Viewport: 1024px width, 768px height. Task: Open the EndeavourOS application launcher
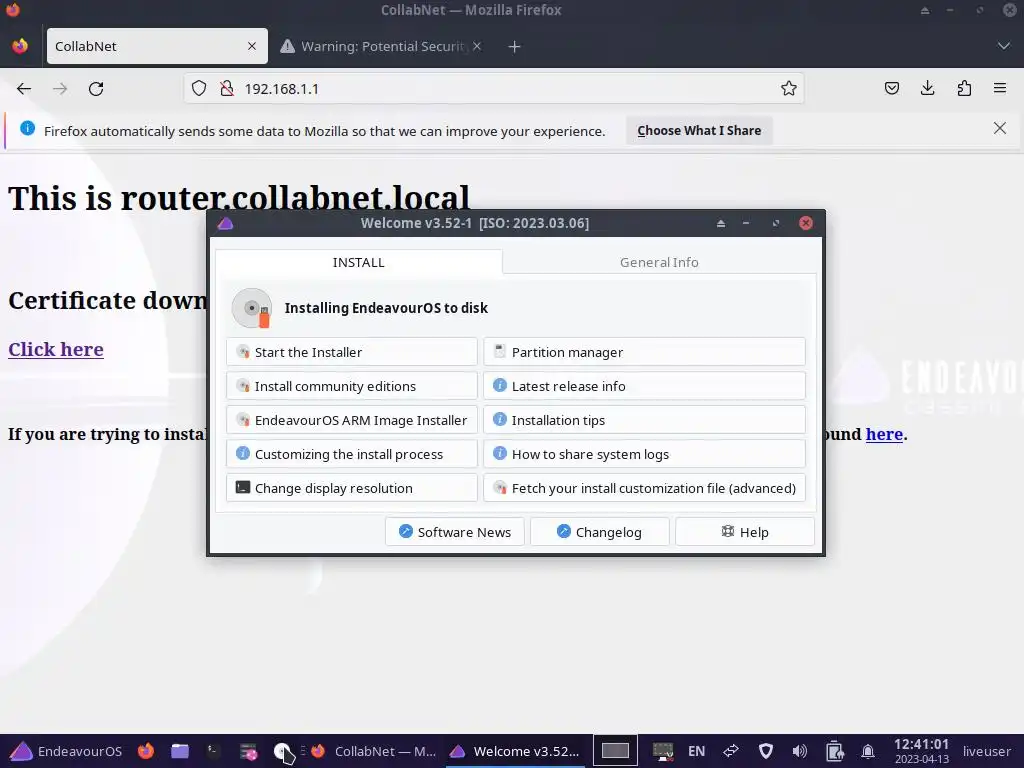click(66, 751)
